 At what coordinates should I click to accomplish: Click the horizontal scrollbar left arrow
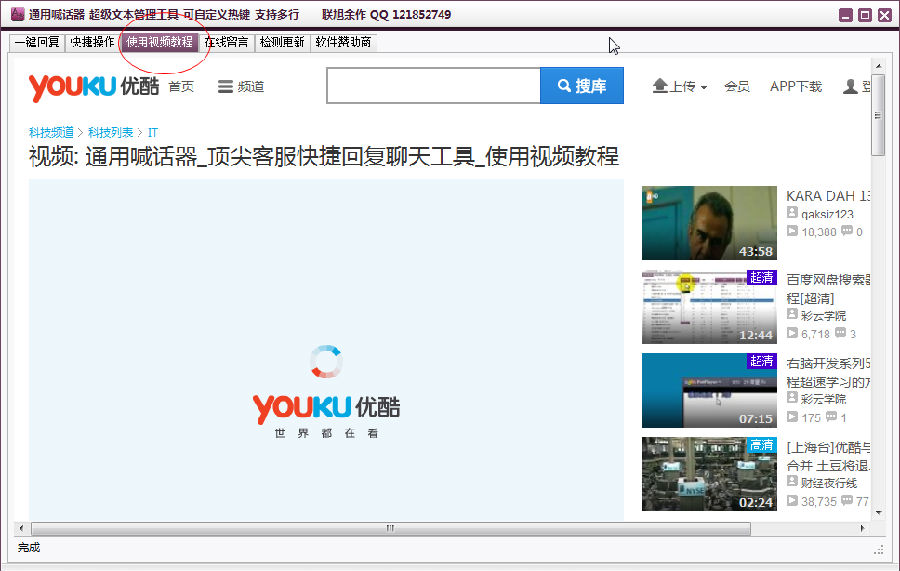point(21,528)
